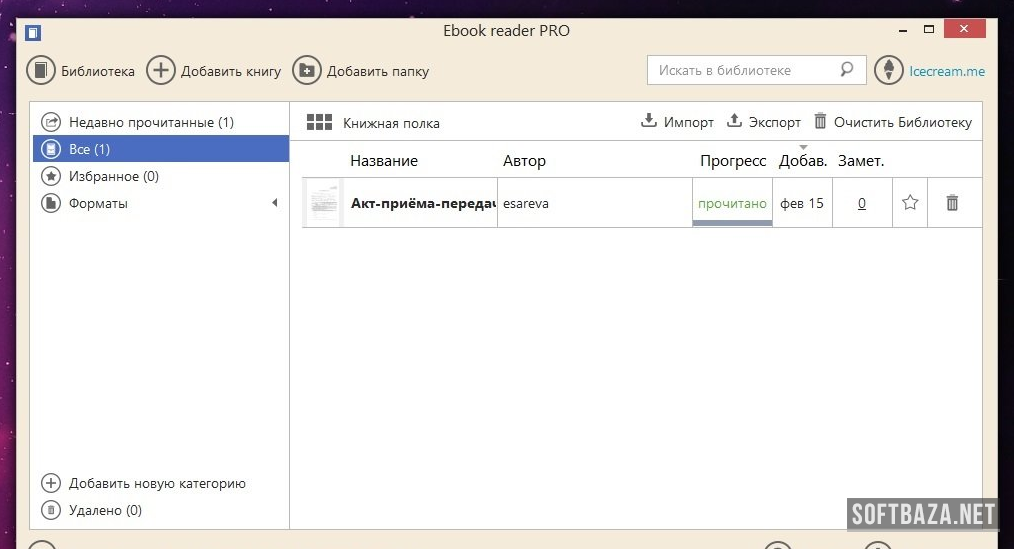Click the Icecream logo icon
Viewport: 1014px width, 549px height.
click(x=888, y=70)
